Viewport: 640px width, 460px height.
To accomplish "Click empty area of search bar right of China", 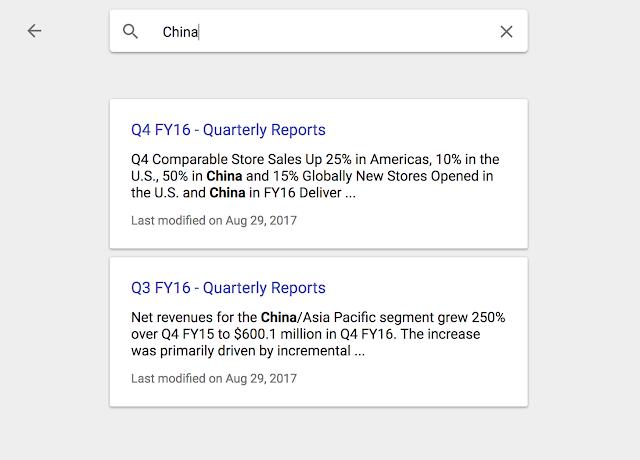I will [347, 31].
